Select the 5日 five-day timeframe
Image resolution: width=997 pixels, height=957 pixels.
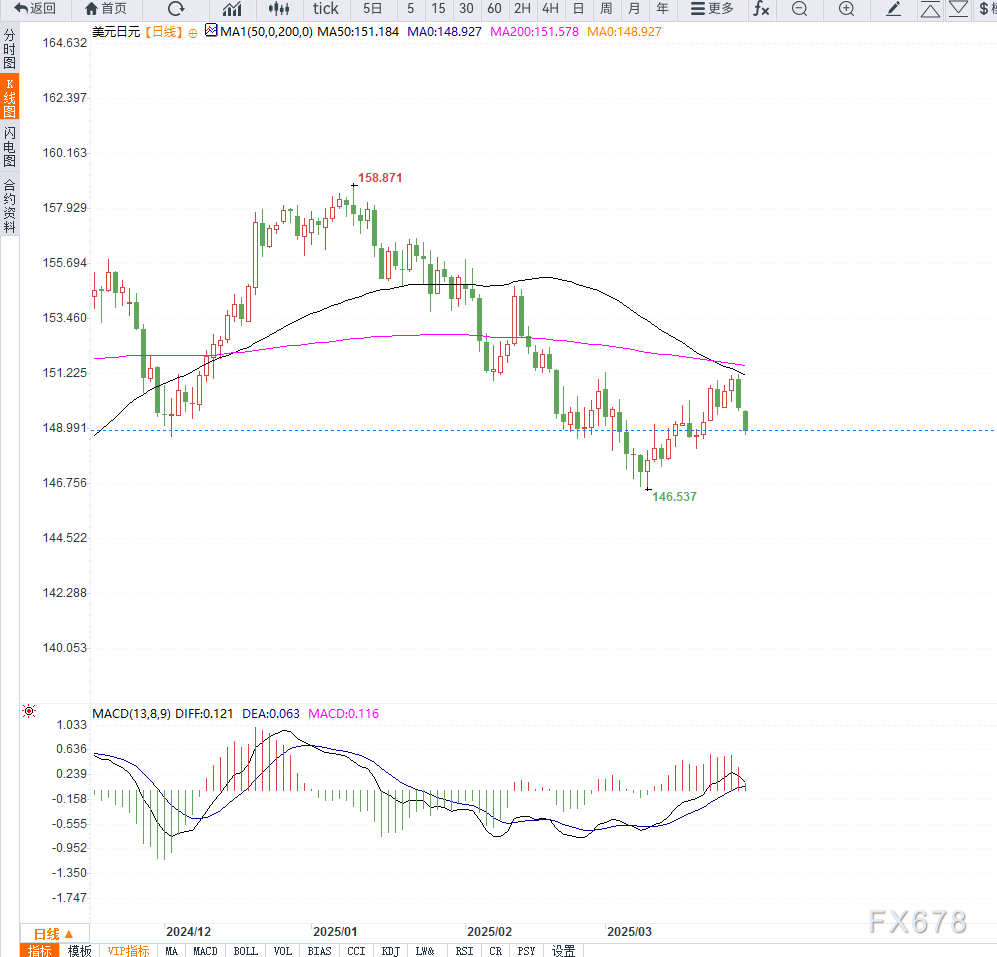pyautogui.click(x=373, y=9)
